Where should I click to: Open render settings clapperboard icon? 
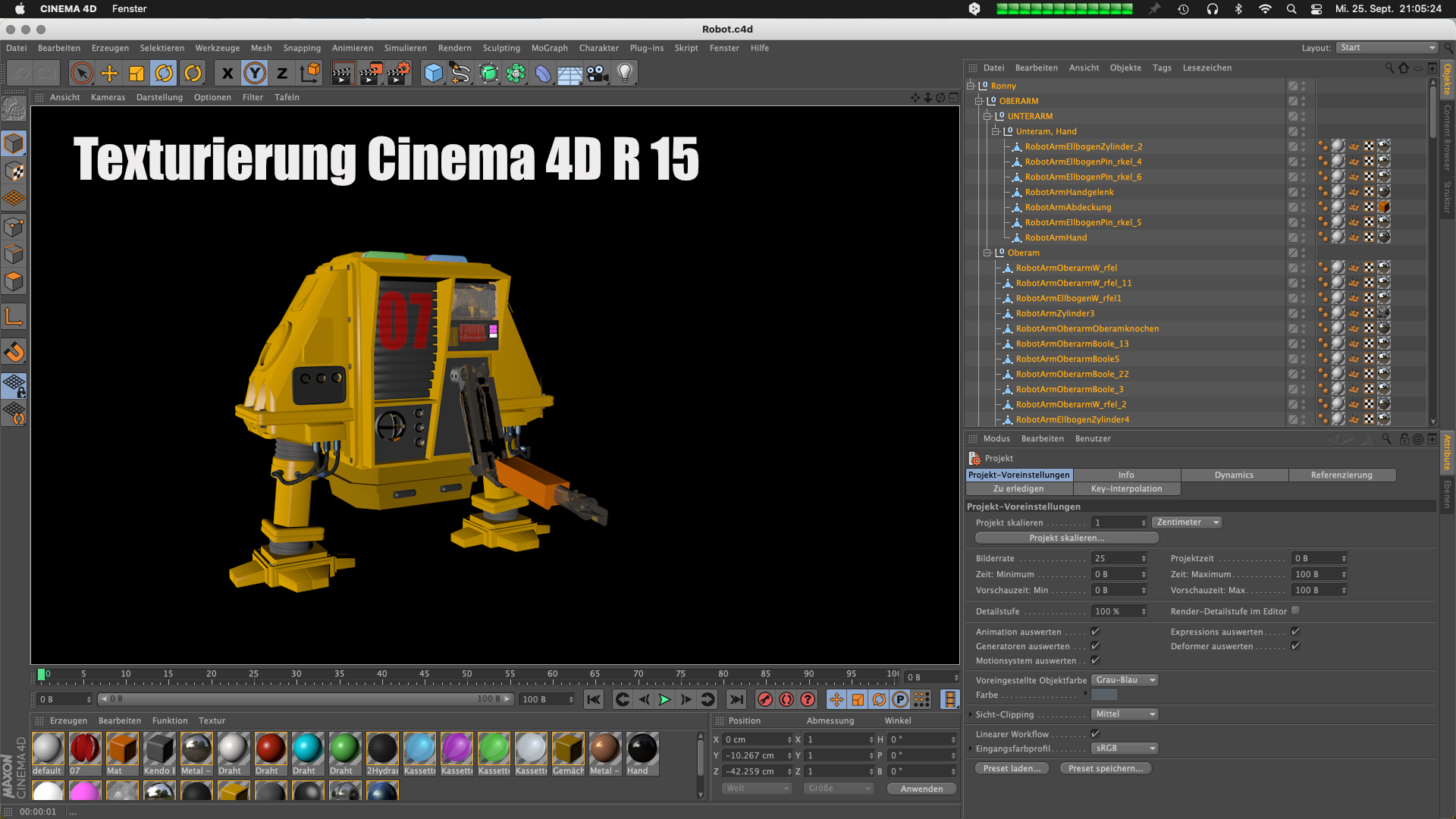pos(398,74)
